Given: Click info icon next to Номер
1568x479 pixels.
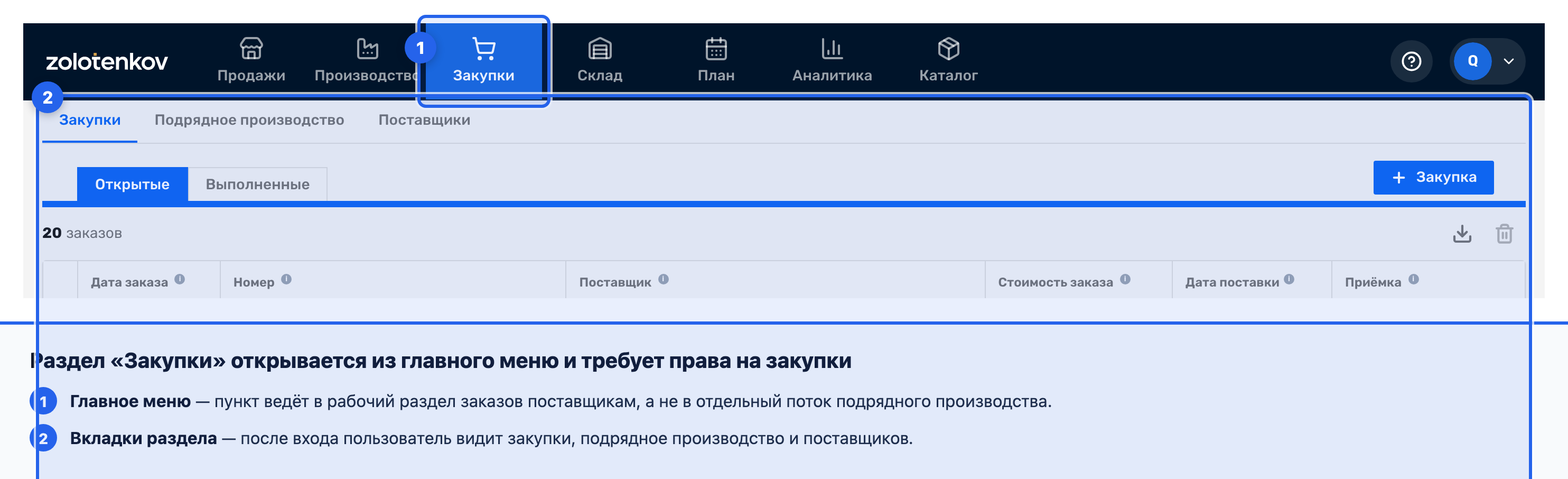Looking at the screenshot, I should 286,279.
